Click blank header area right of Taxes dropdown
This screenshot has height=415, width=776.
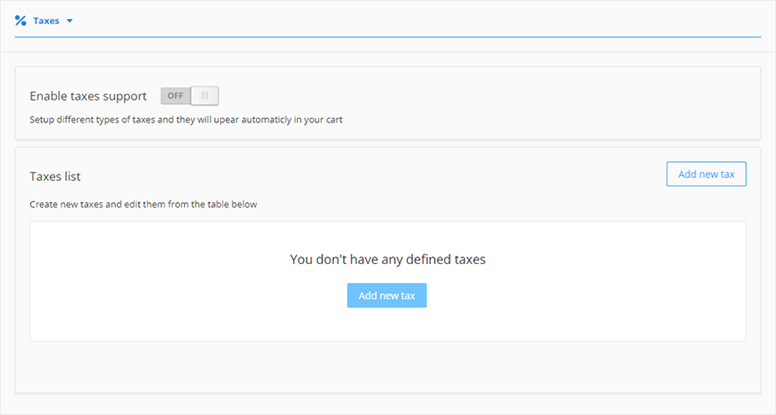point(400,20)
